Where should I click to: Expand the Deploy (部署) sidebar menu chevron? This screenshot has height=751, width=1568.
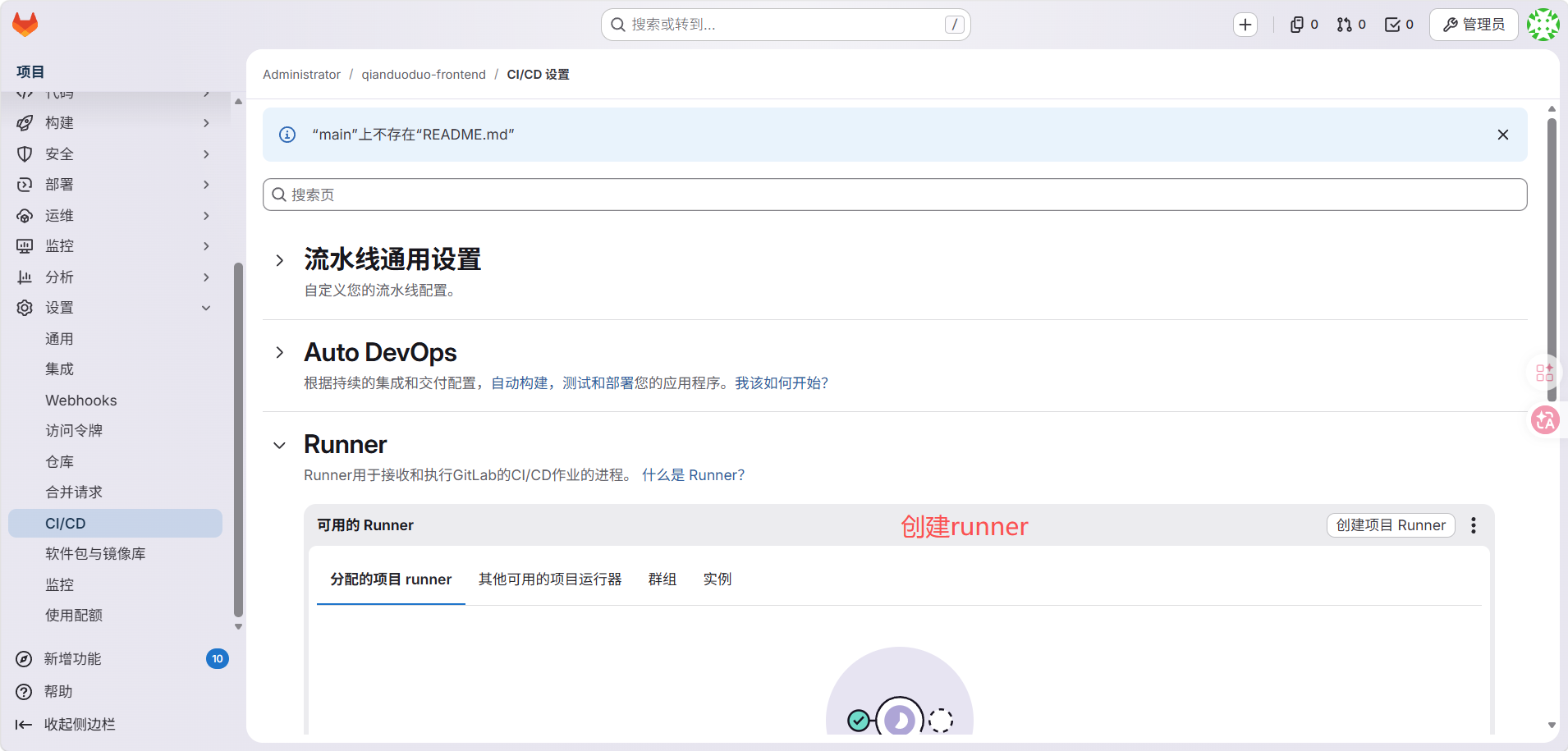pos(206,185)
